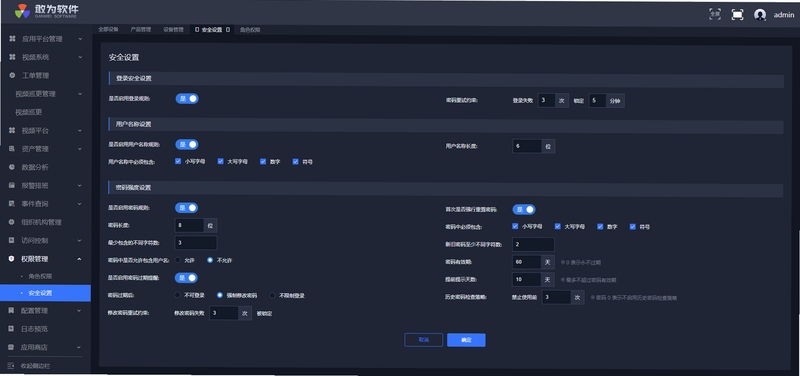
Task: Click the fullscreen expand icon
Action: tap(737, 15)
